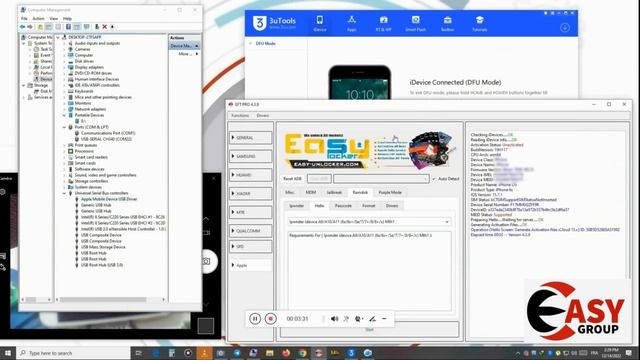The image size is (640, 360).
Task: Collapse Universal Serial Bus controllers node
Action: tap(64, 193)
